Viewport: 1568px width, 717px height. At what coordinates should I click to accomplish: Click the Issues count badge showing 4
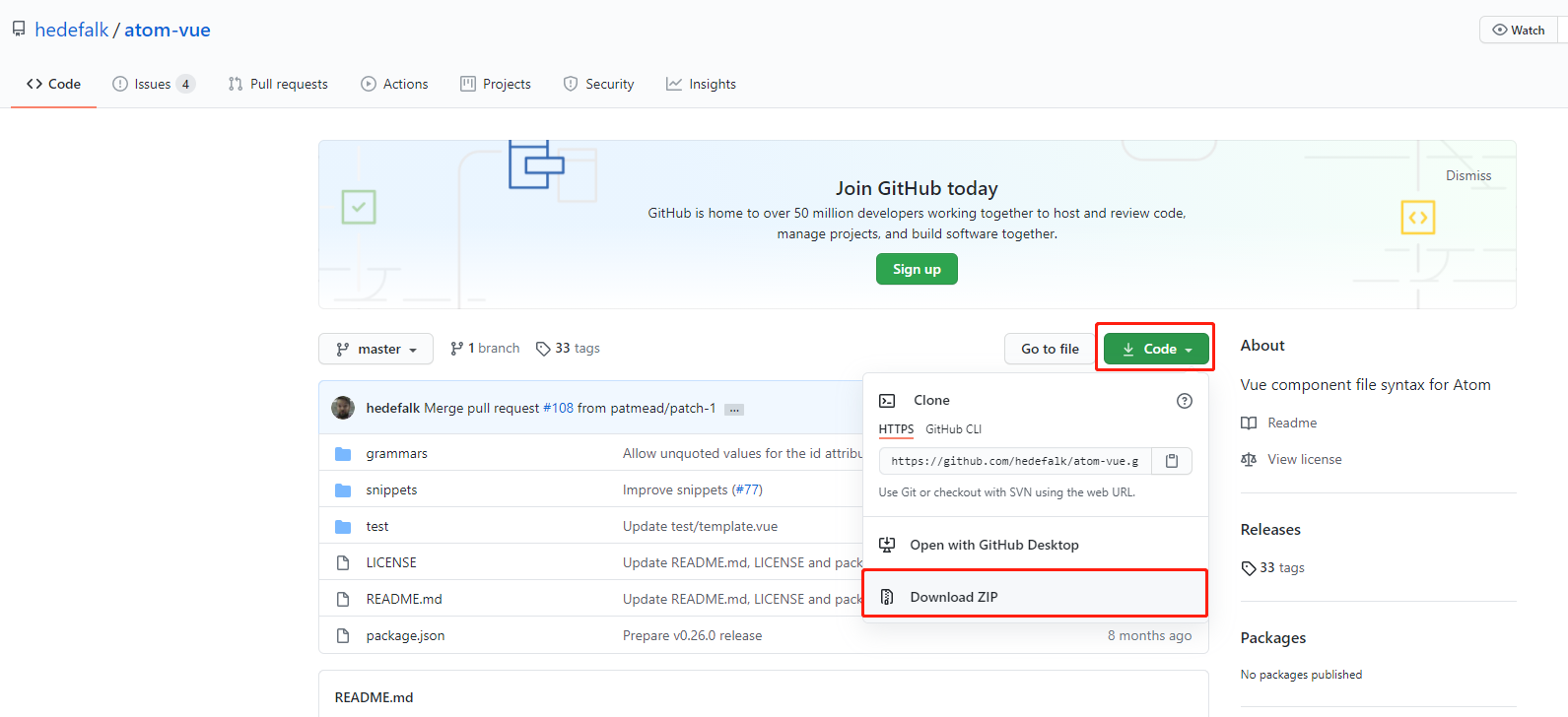point(185,84)
